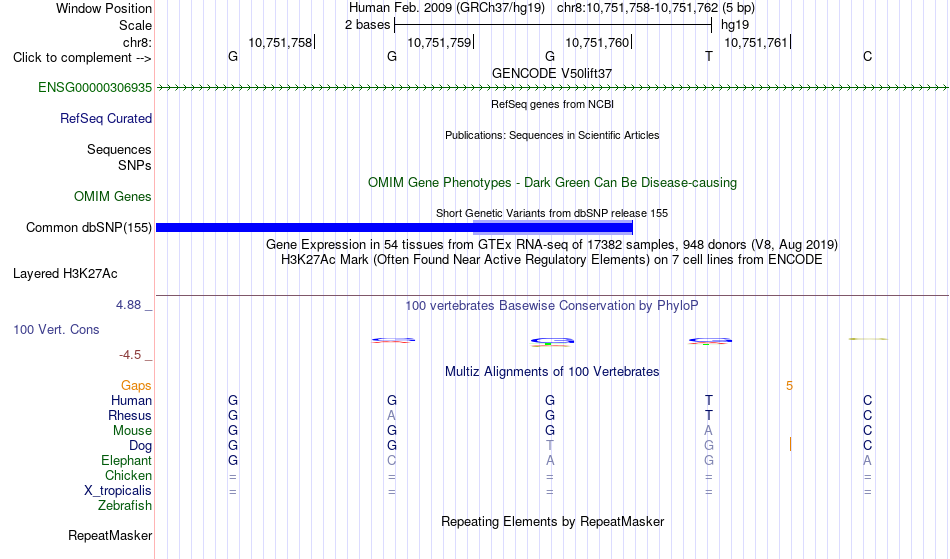Select the Elephant species label
The width and height of the screenshot is (950, 559).
click(x=126, y=461)
